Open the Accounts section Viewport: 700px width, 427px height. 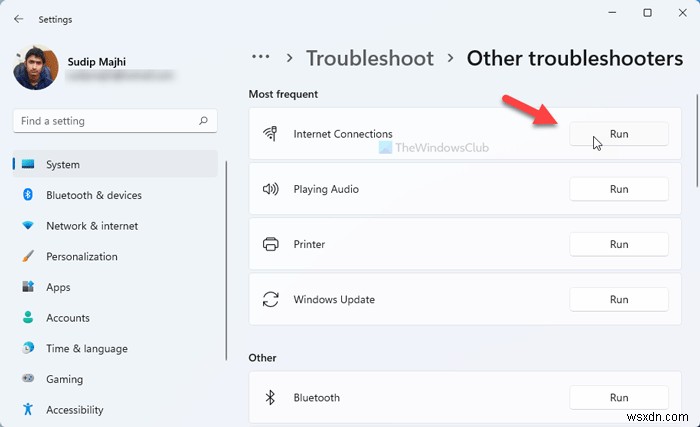(67, 318)
